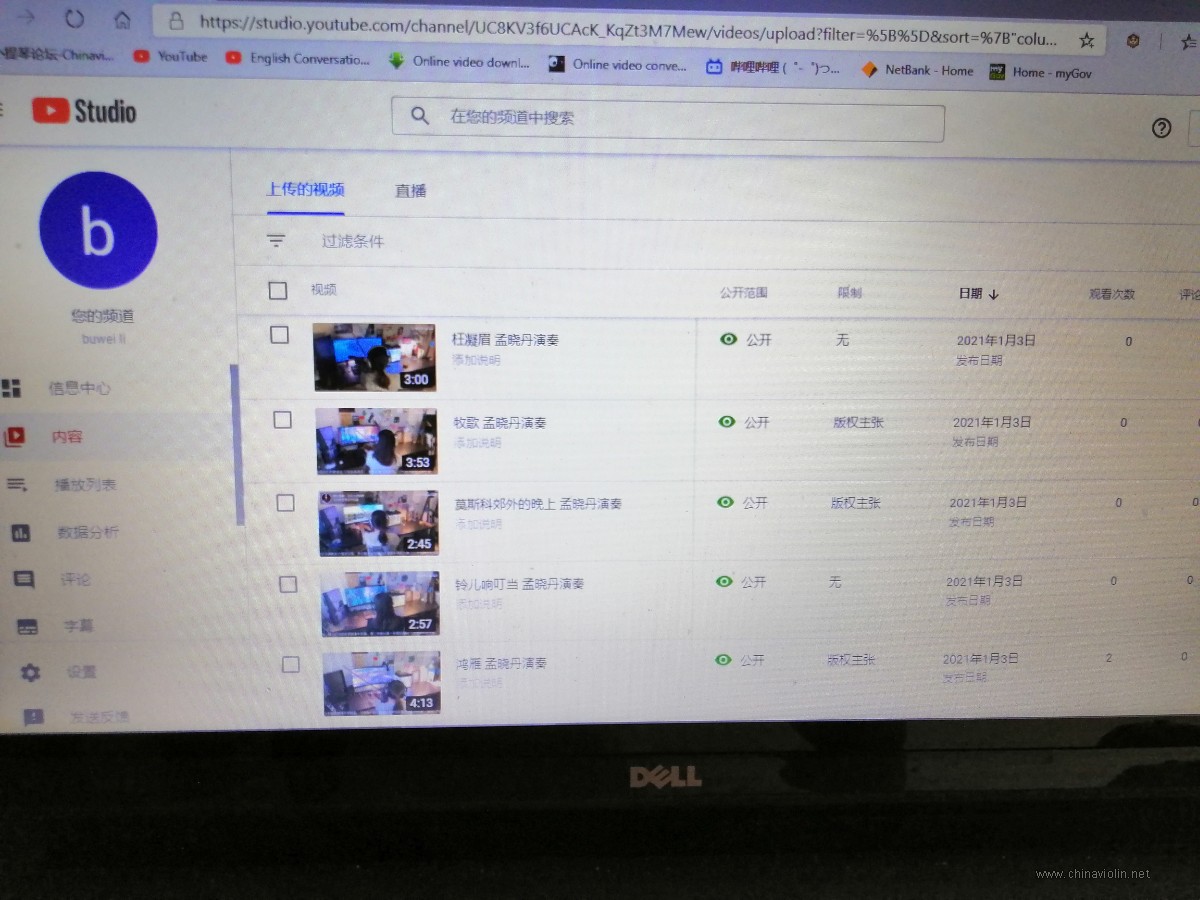Image resolution: width=1200 pixels, height=900 pixels.
Task: Click 添加说明 under 牧歌 title
Action: coord(478,442)
